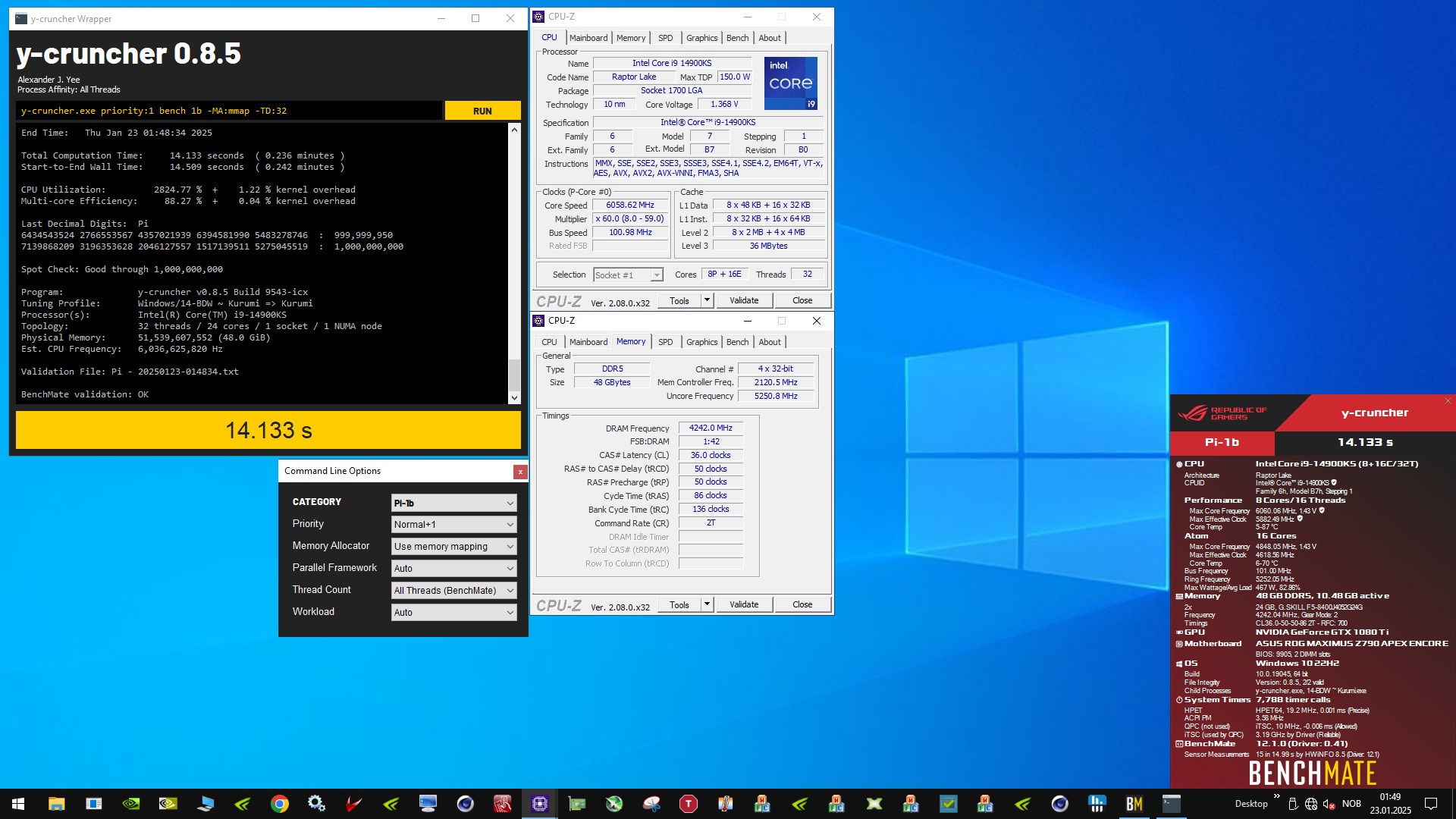Switch to CPU tab in CPU-Z memory window

tap(549, 342)
